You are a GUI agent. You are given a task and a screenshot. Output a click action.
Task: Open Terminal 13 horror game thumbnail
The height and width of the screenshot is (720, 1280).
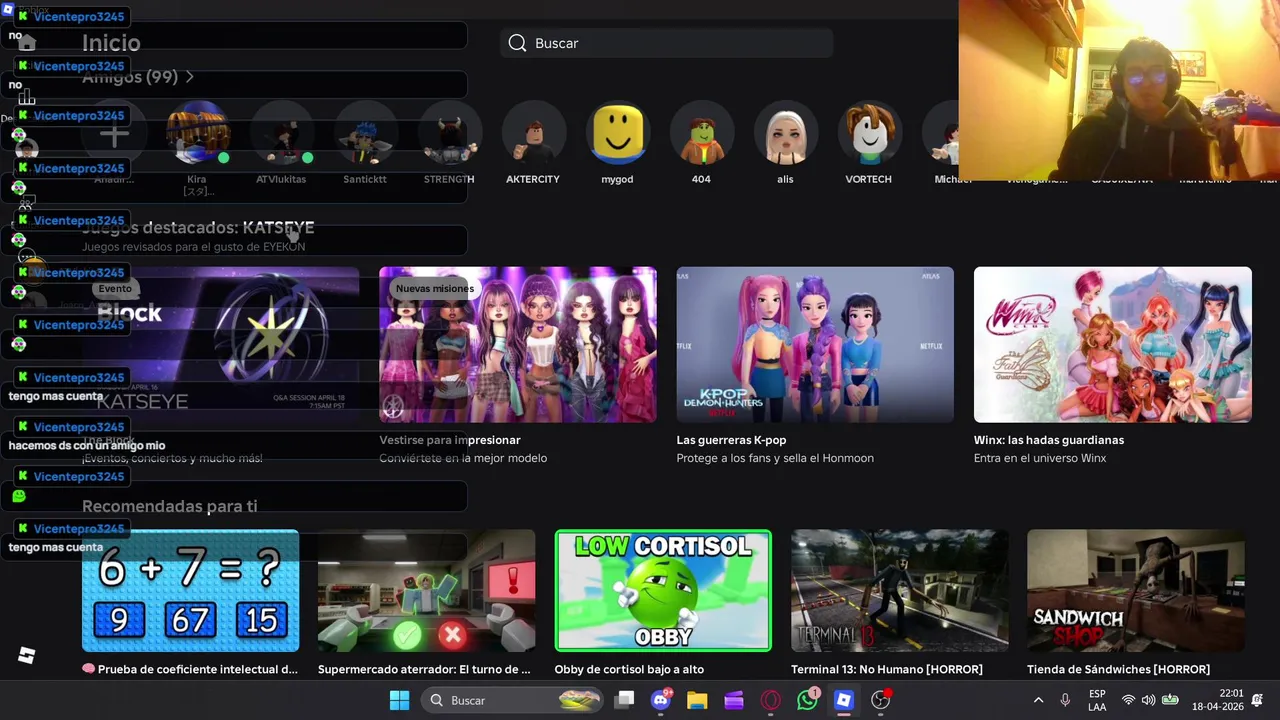tap(899, 591)
